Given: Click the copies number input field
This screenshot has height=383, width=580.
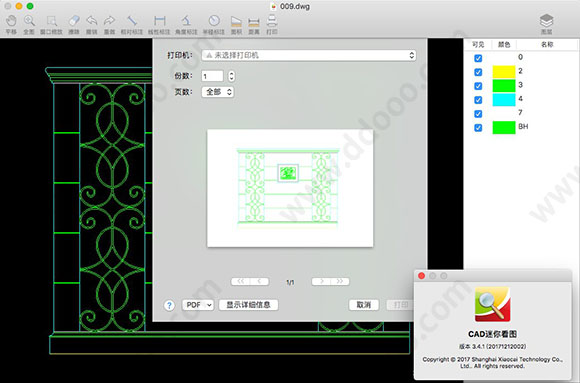Looking at the screenshot, I should [212, 76].
